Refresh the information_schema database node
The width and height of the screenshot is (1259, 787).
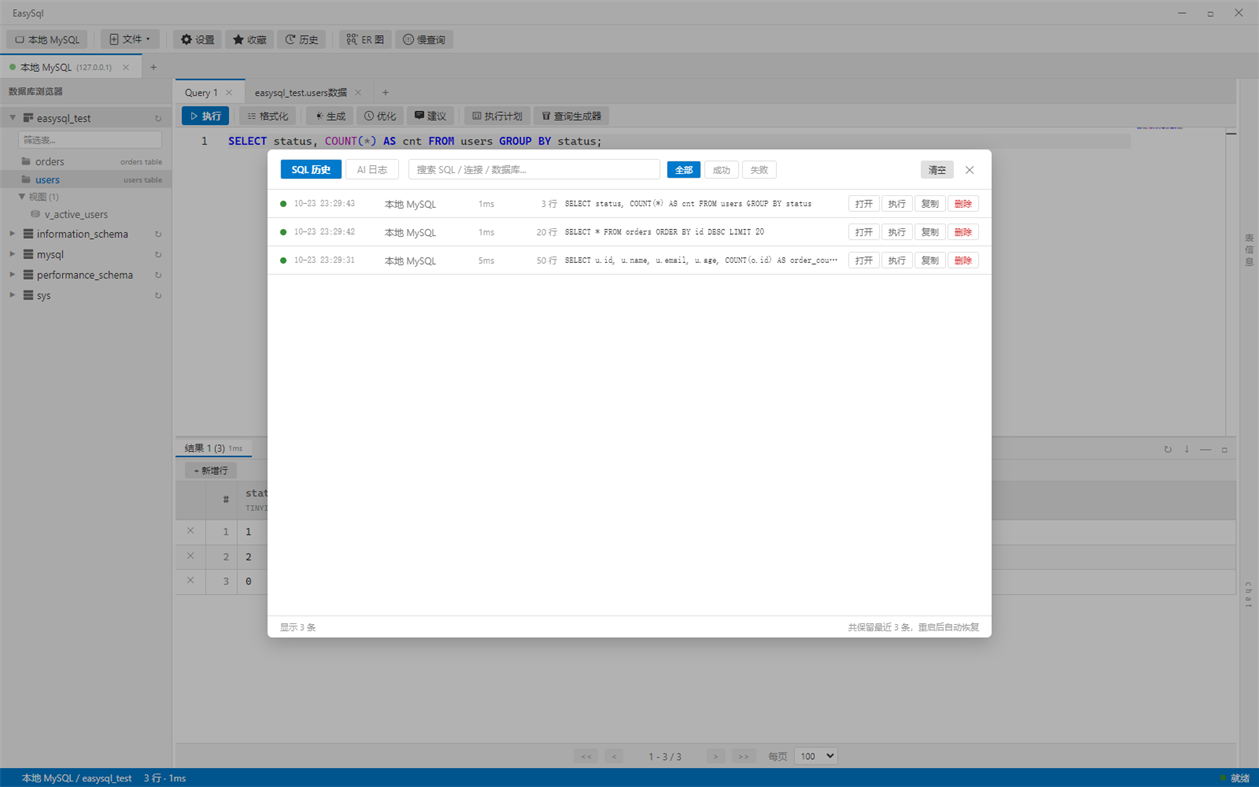(158, 234)
